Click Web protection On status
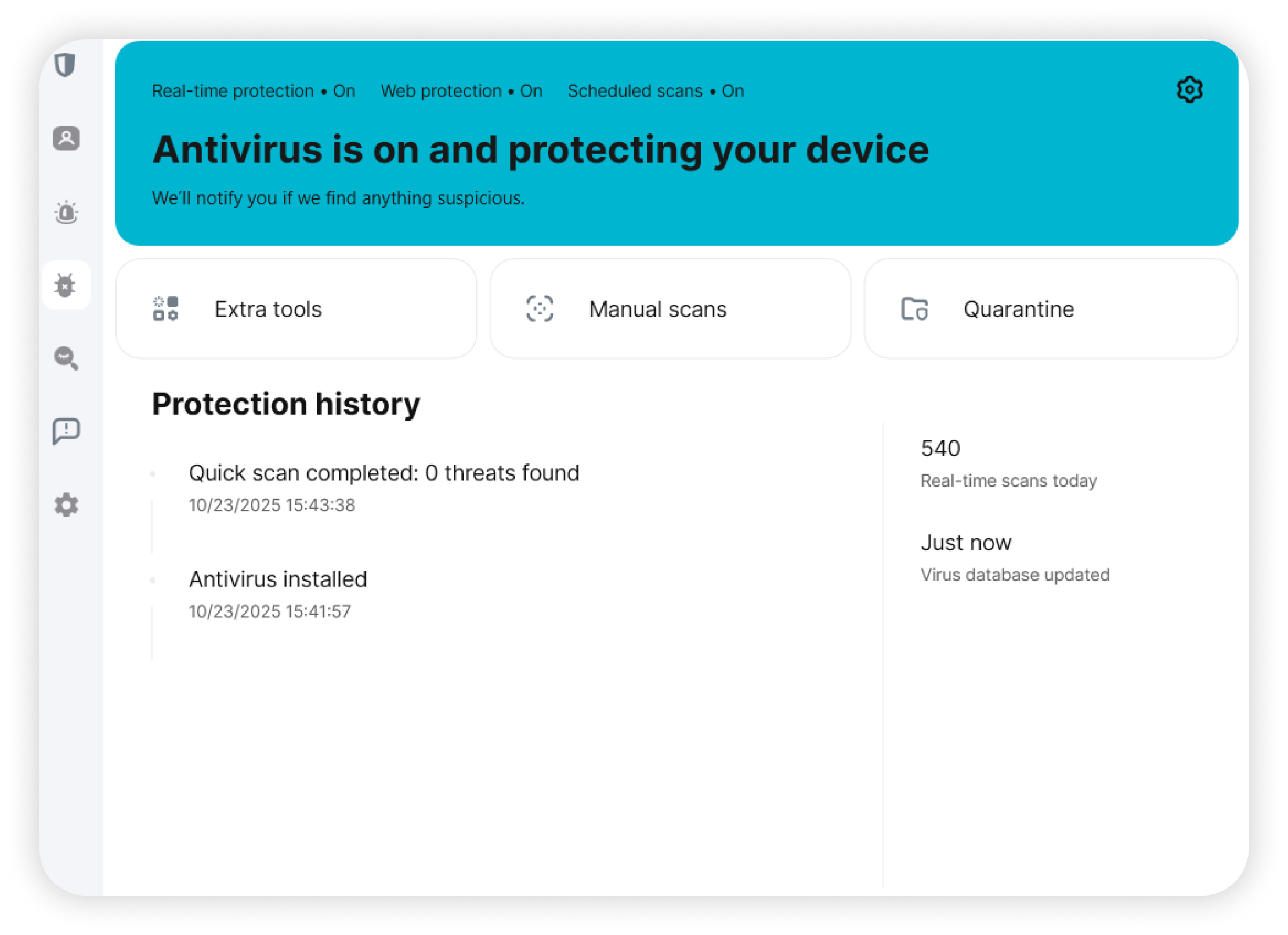Image resolution: width=1288 pixels, height=935 pixels. 461,91
